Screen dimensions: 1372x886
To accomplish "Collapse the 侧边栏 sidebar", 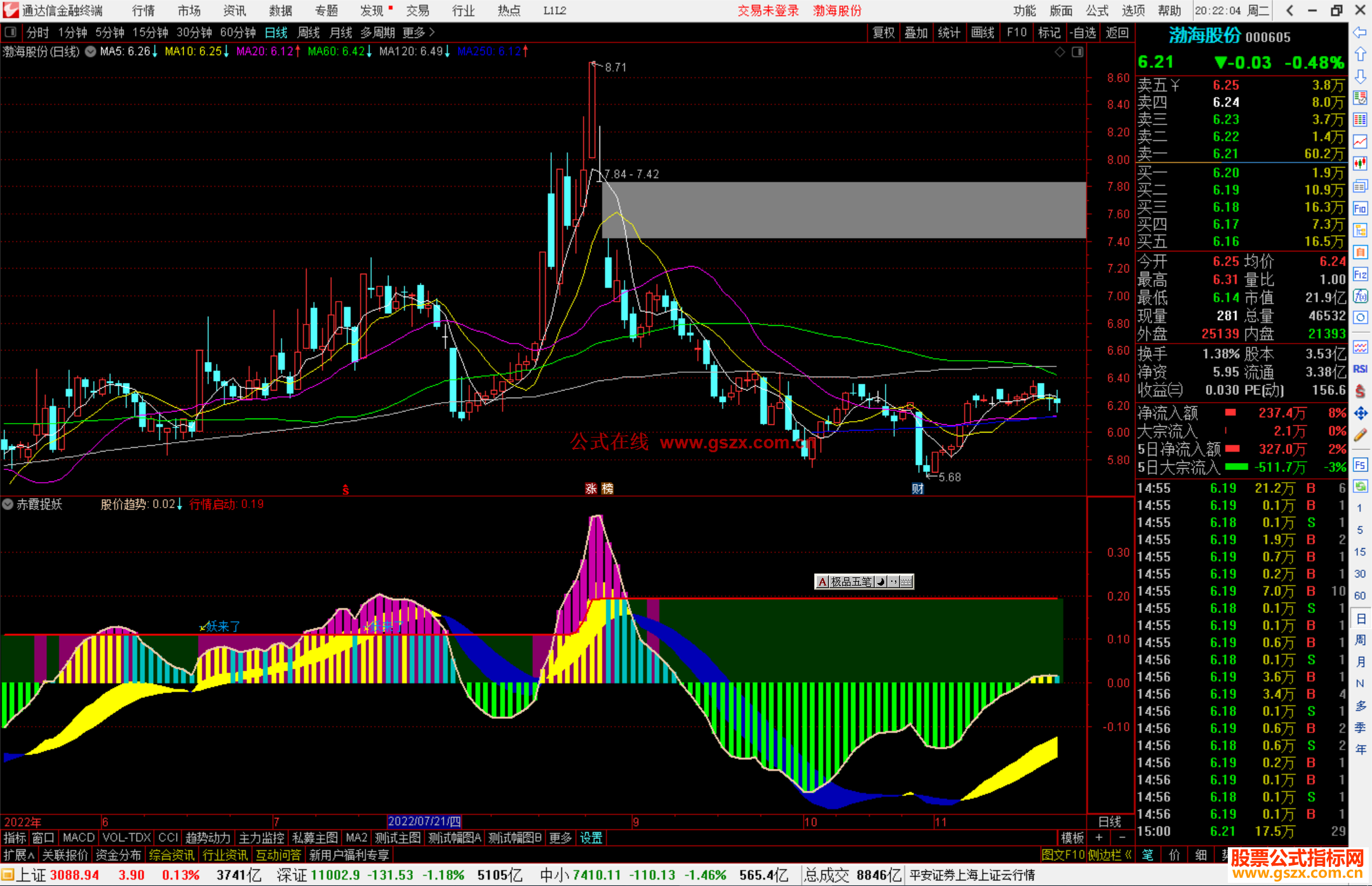I will pyautogui.click(x=1110, y=856).
